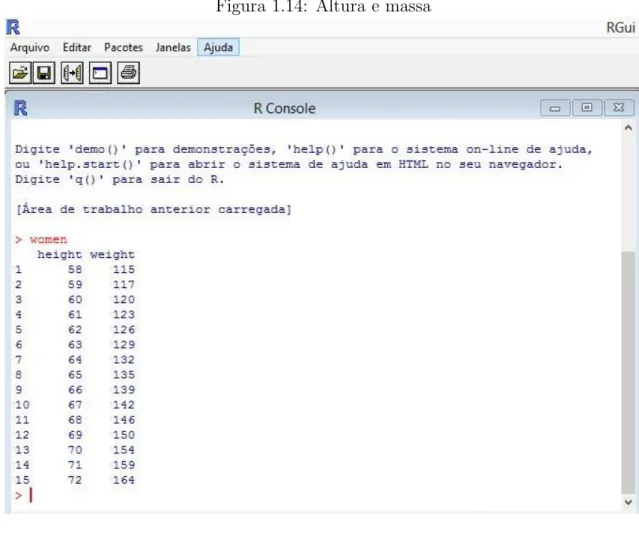639x540 pixels.
Task: Click height value 72
Action: pyautogui.click(x=75, y=480)
